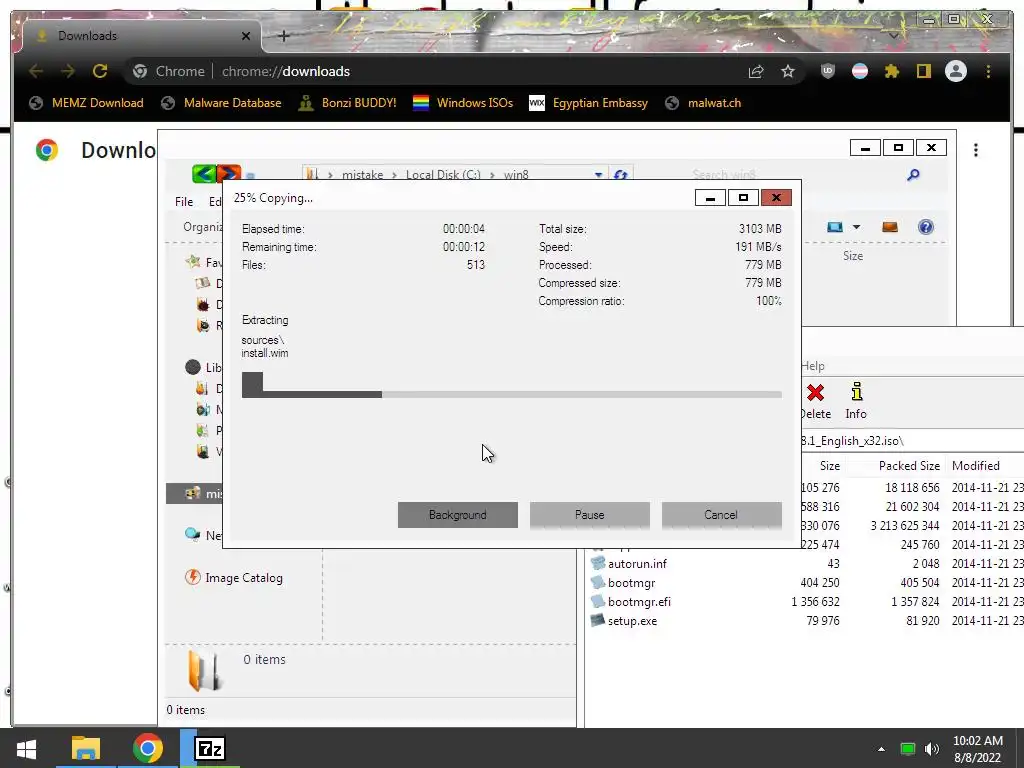Cancel the copying operation
This screenshot has height=768, width=1024.
point(722,515)
